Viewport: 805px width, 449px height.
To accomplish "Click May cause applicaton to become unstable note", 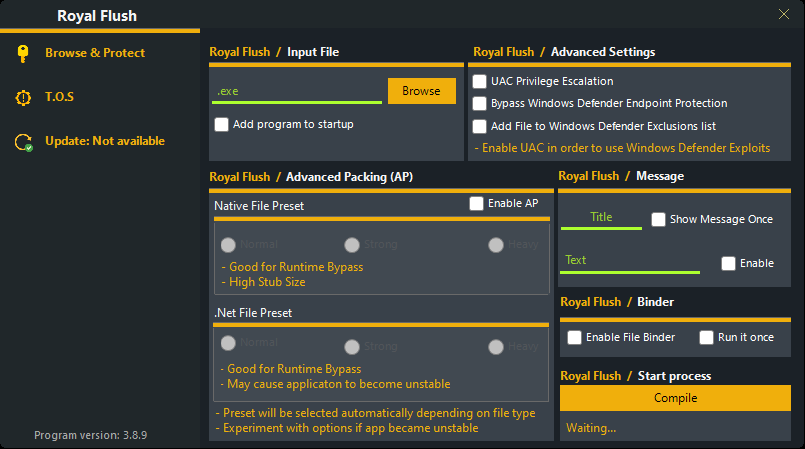I will point(336,384).
